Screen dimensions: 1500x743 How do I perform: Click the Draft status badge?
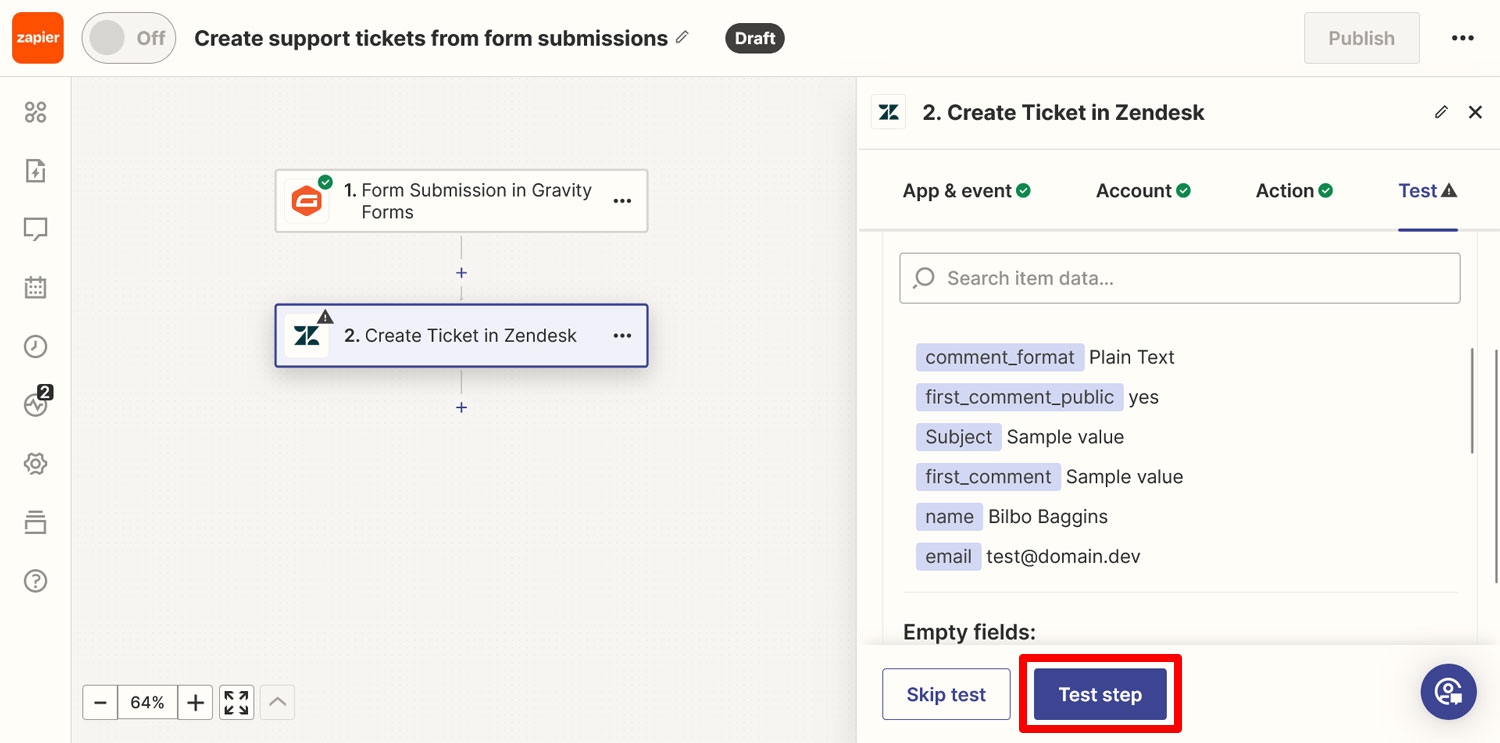click(x=755, y=38)
